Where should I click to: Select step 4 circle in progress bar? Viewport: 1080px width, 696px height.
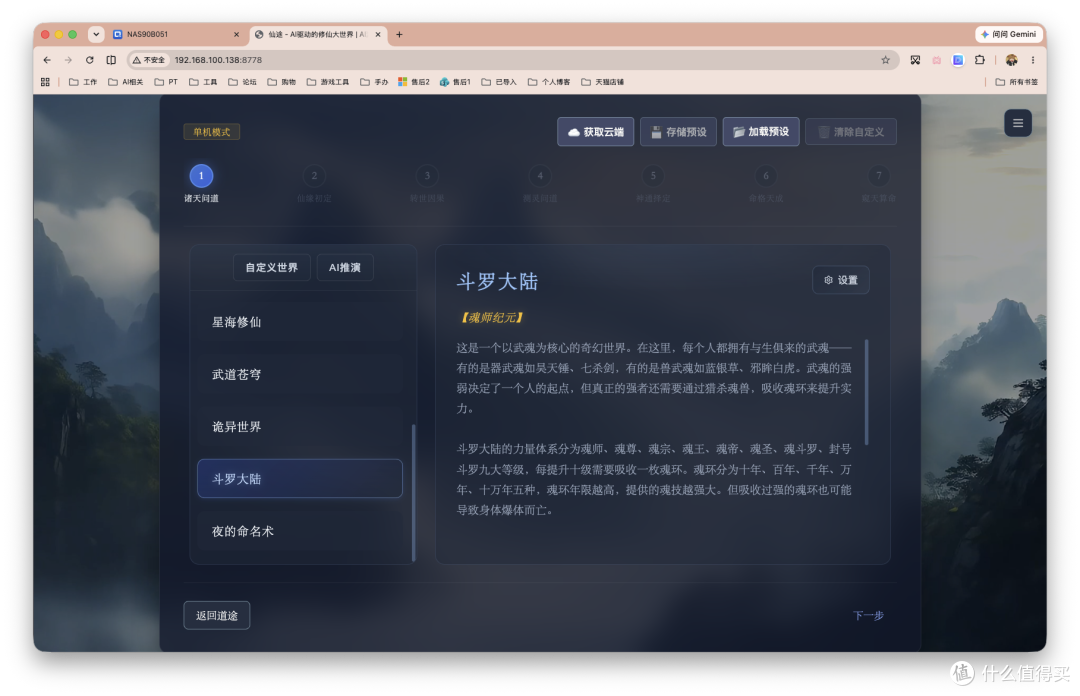540,176
